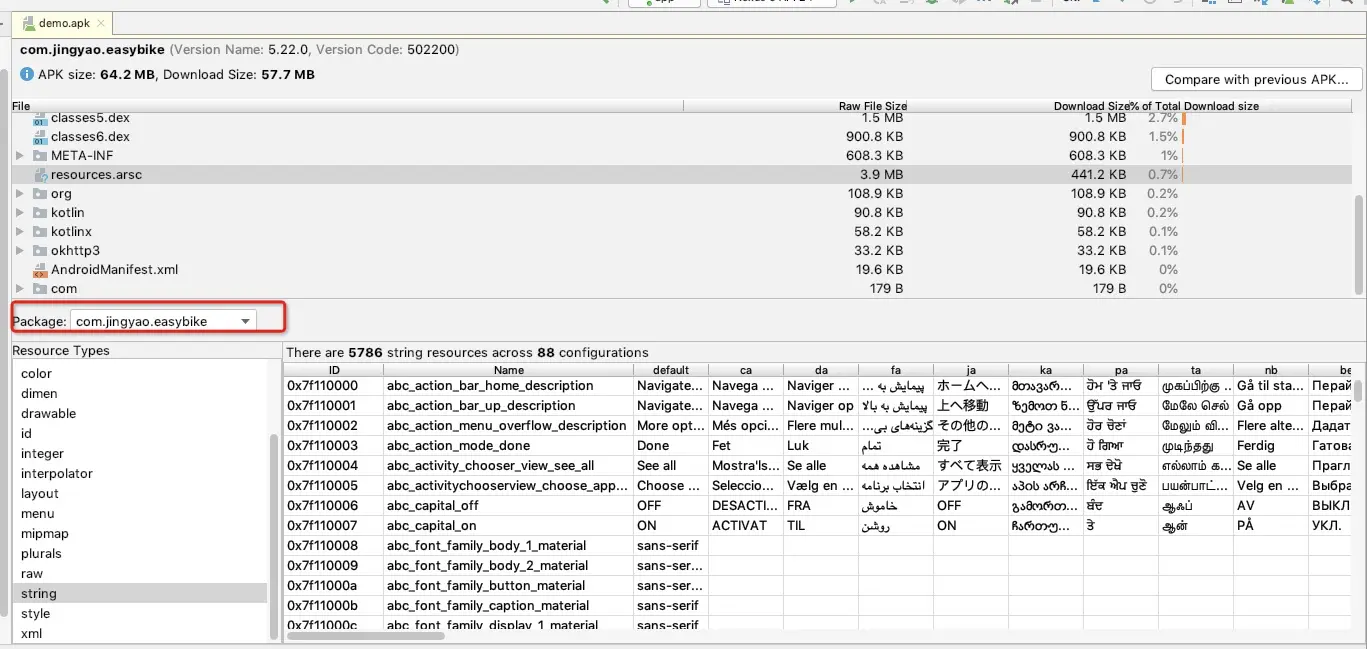Click the kotlinx folder icon
Image resolution: width=1367 pixels, height=649 pixels.
40,232
